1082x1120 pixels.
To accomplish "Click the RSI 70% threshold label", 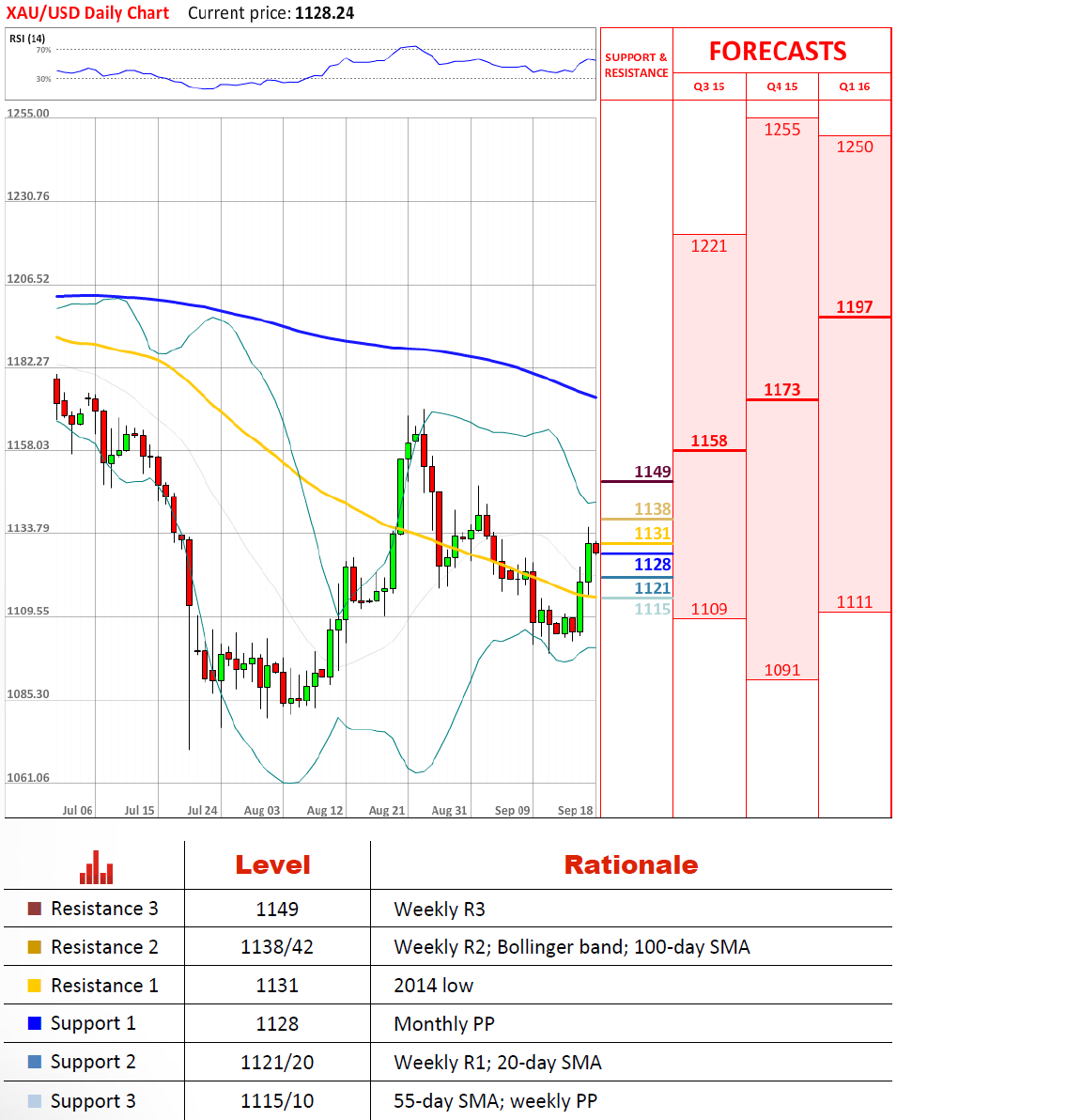I will (43, 50).
